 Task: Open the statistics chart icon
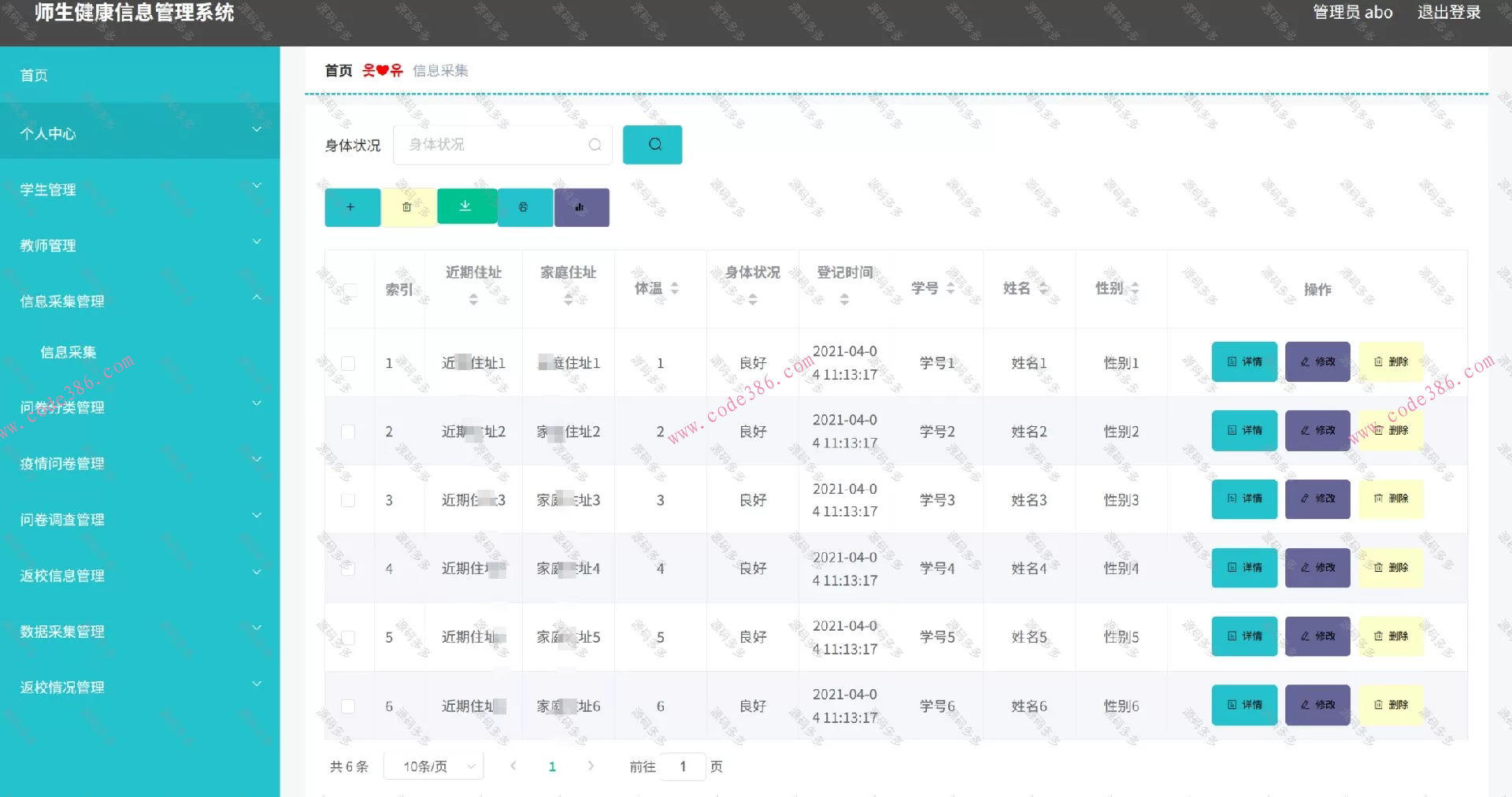[581, 206]
